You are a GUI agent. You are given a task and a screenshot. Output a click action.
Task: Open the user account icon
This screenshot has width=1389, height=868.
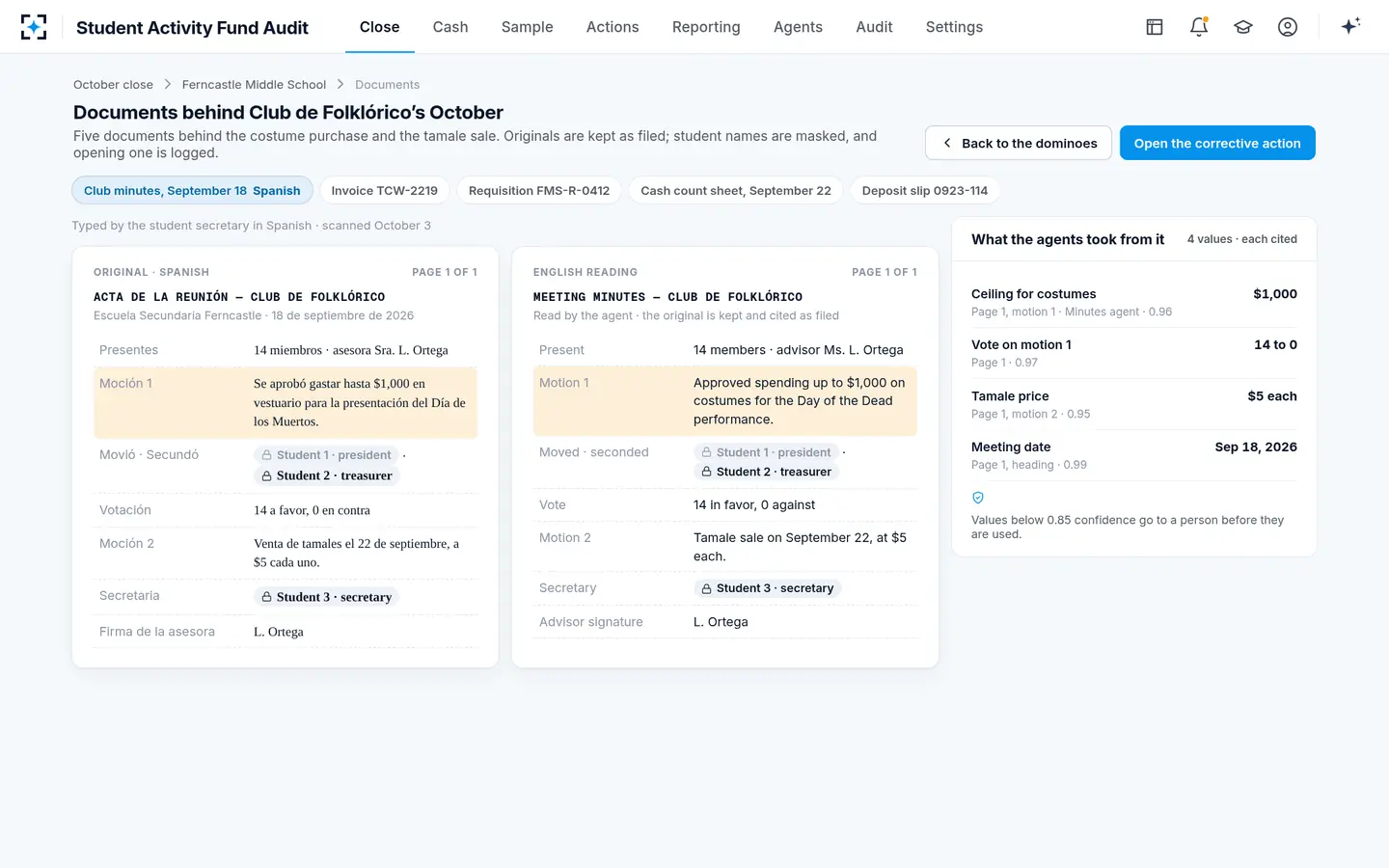pos(1288,27)
